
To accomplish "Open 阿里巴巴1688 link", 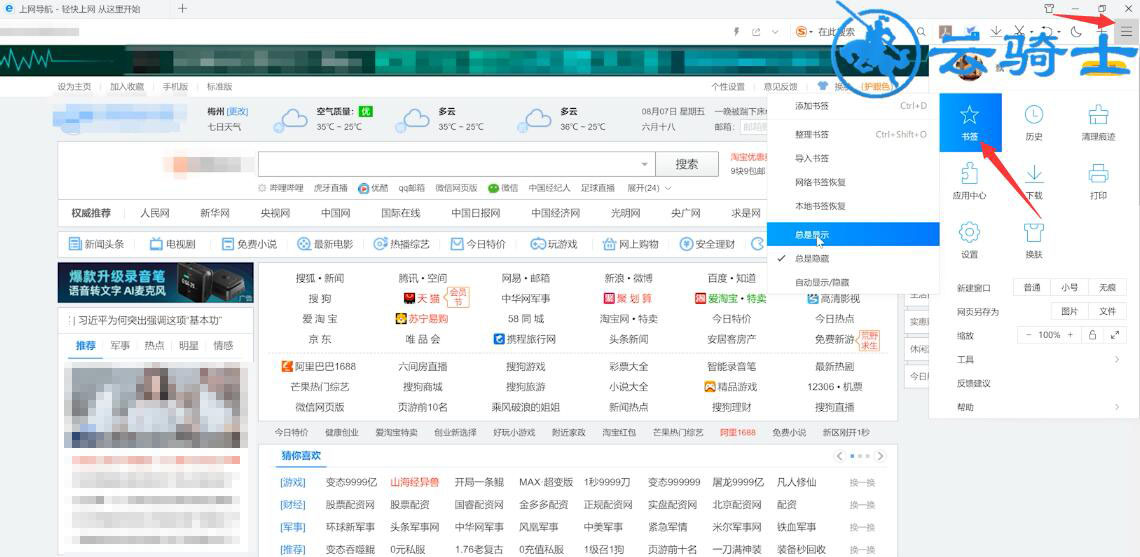I will tap(318, 366).
